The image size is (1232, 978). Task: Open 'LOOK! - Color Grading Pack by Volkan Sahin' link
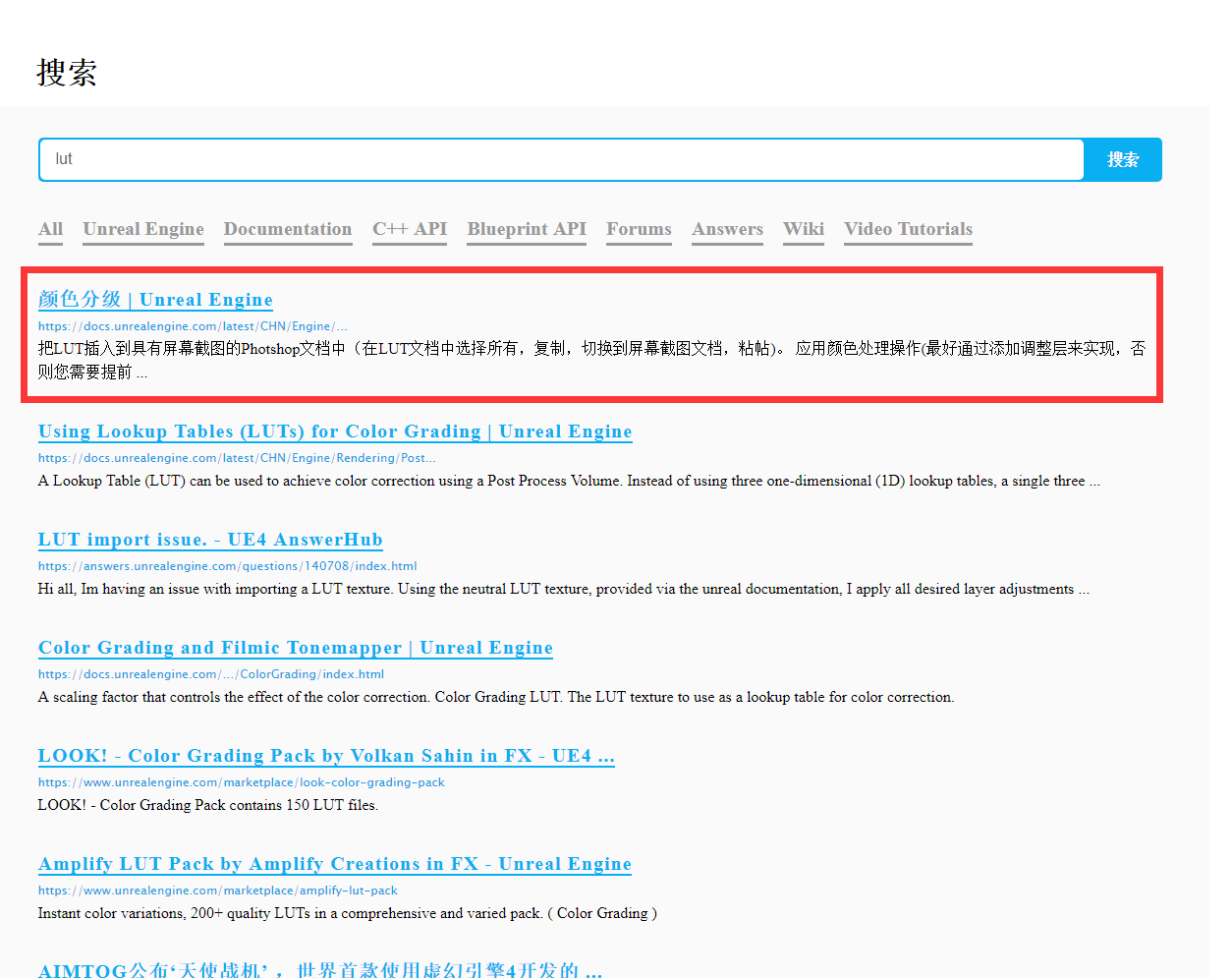[x=326, y=756]
